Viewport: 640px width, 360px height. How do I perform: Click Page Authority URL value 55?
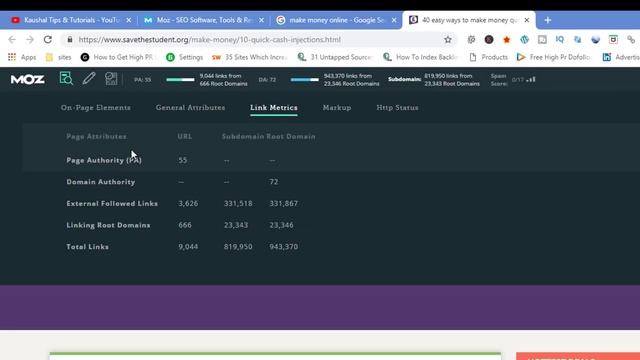coord(183,160)
